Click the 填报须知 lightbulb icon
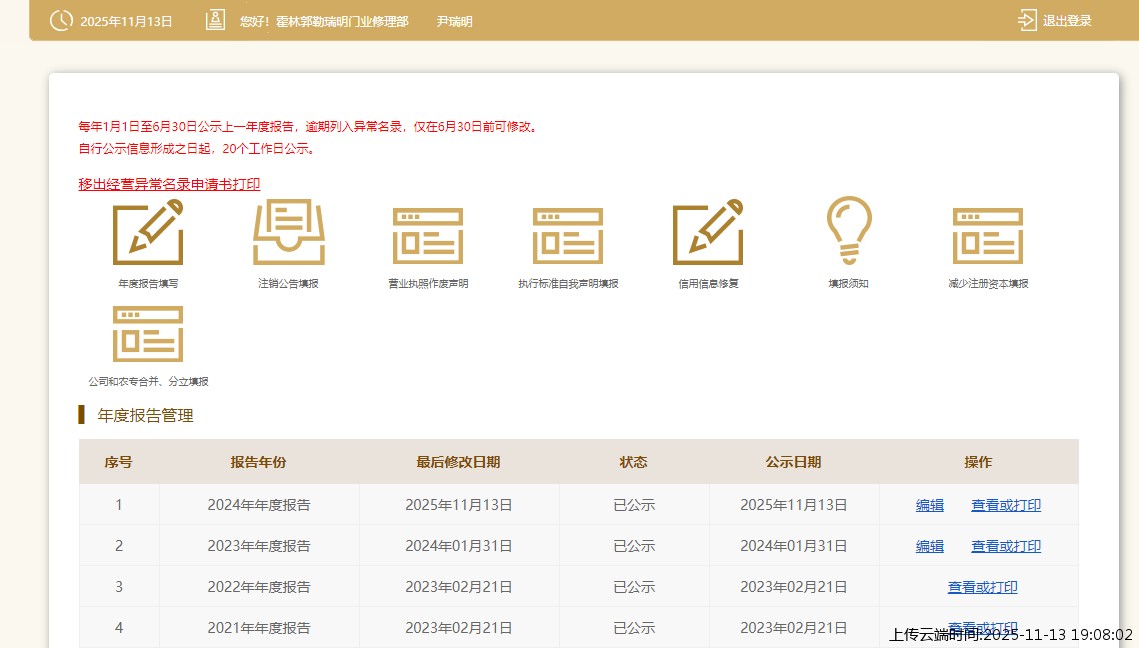The width and height of the screenshot is (1139, 648). tap(848, 230)
